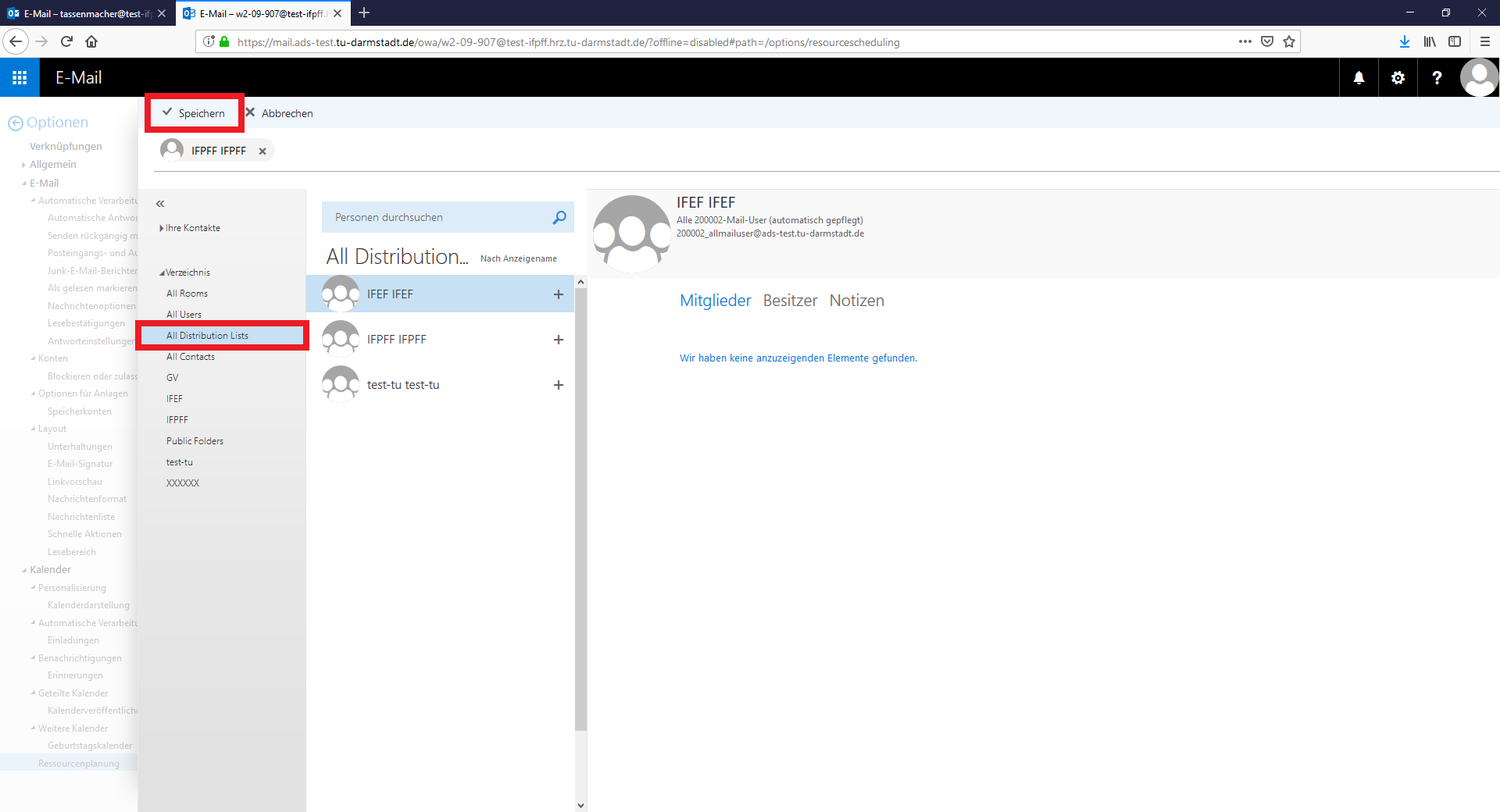The width and height of the screenshot is (1500, 812).
Task: Open E-Mail-Signatur option
Action: coord(80,464)
